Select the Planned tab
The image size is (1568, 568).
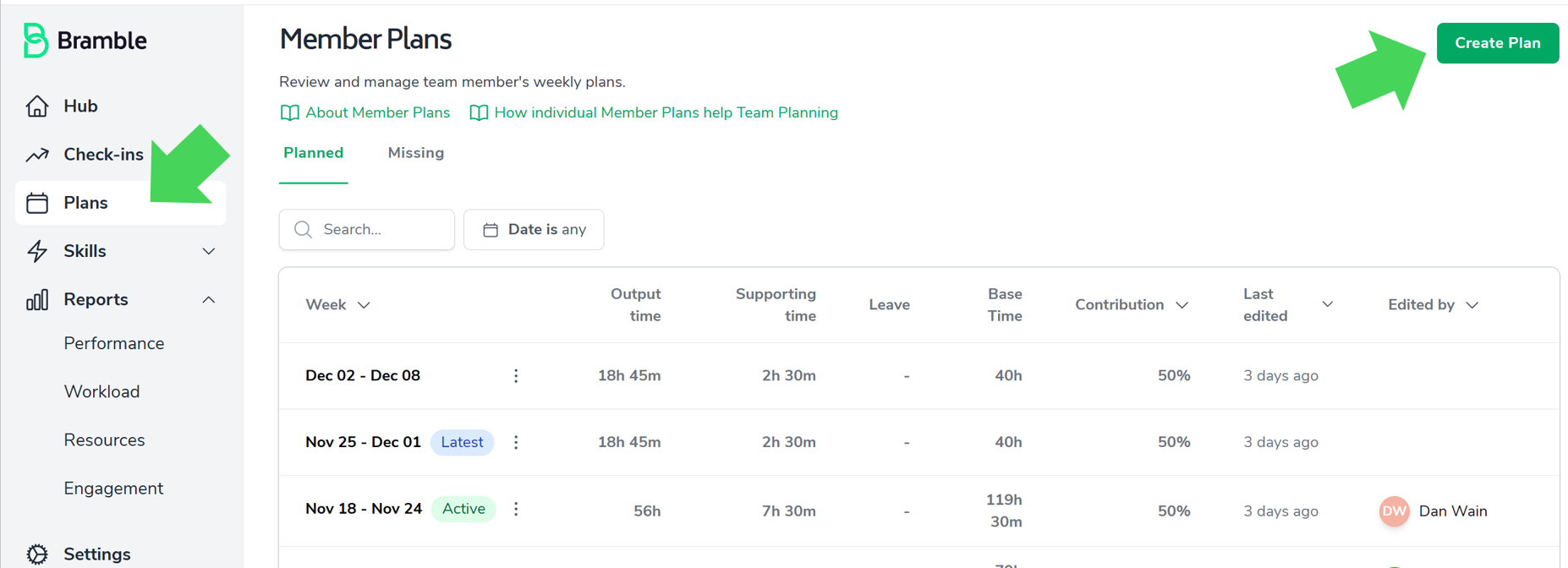pos(313,153)
